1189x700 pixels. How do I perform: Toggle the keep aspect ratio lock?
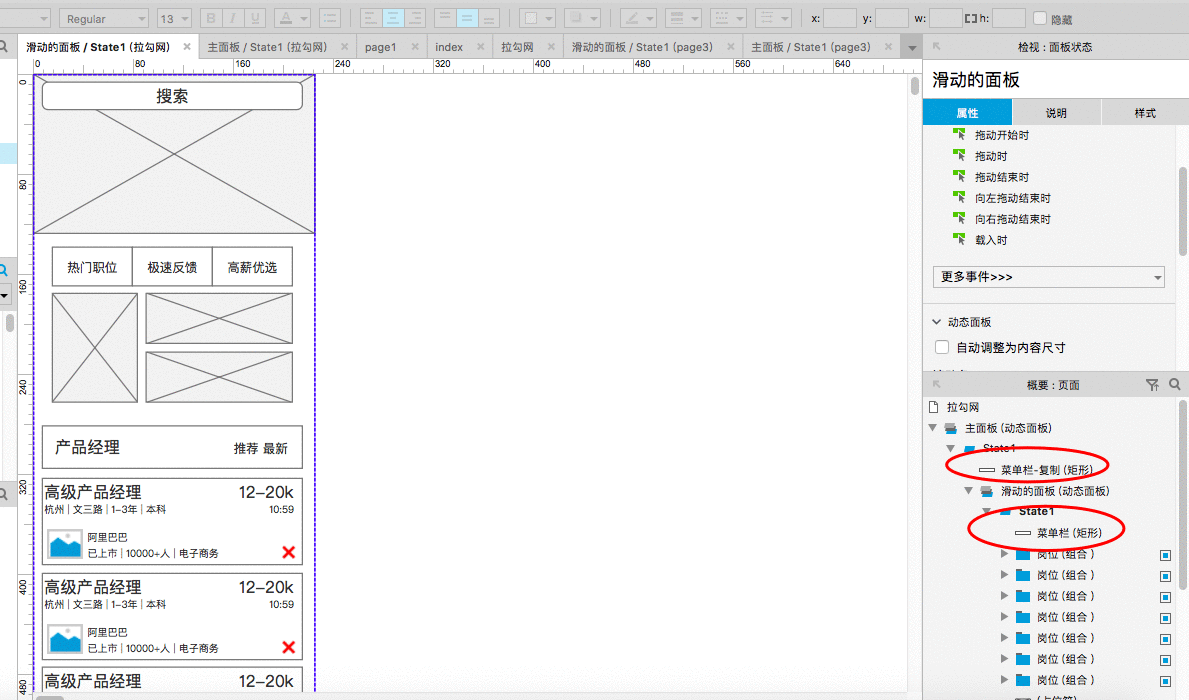tap(971, 18)
